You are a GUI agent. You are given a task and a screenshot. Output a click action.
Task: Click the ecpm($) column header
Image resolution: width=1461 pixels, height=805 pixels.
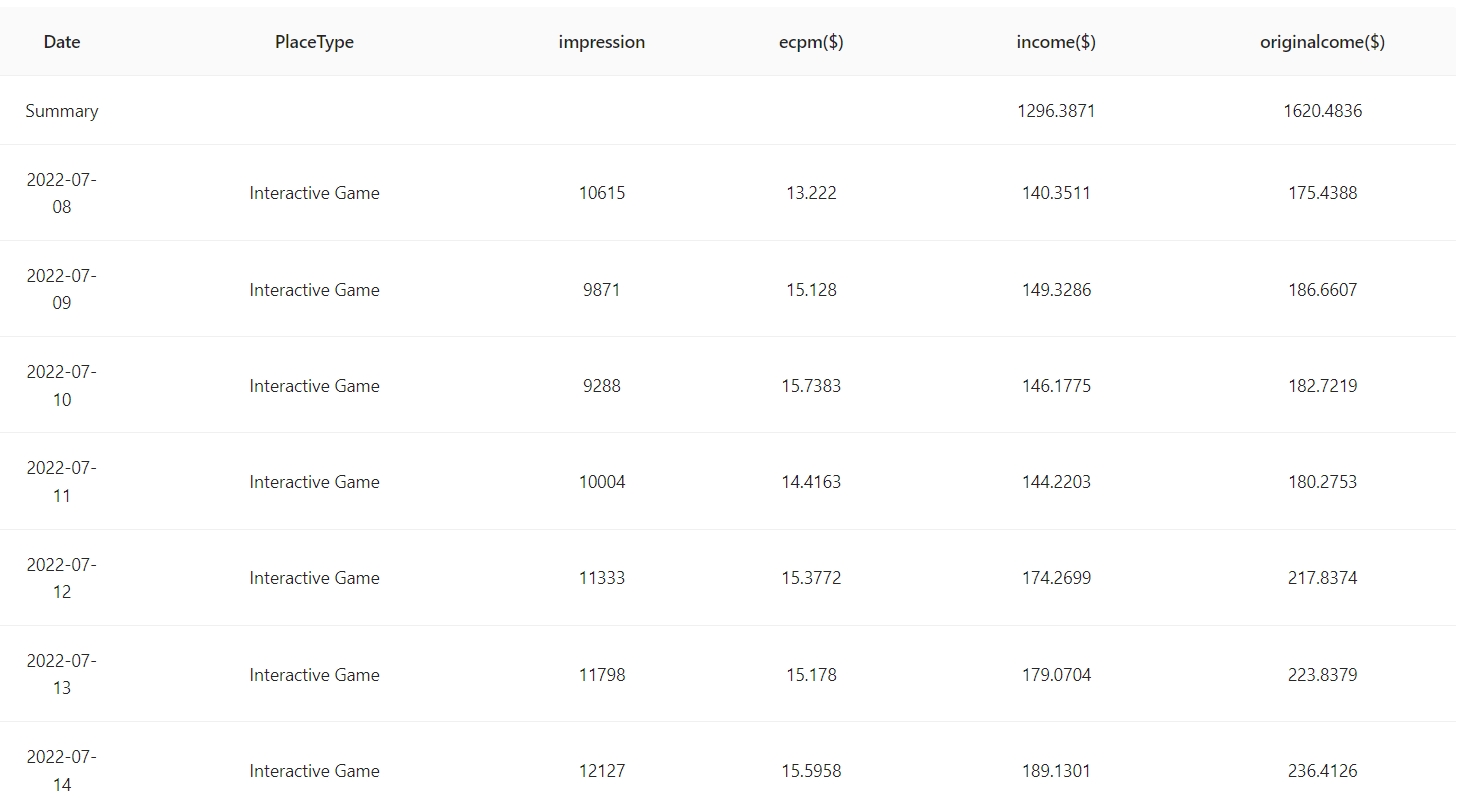[811, 42]
